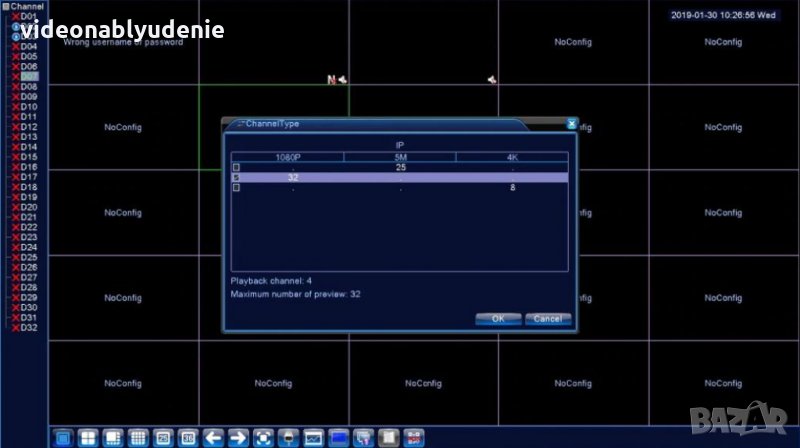800x448 pixels.
Task: Go to next channel page arrow
Action: [x=238, y=437]
